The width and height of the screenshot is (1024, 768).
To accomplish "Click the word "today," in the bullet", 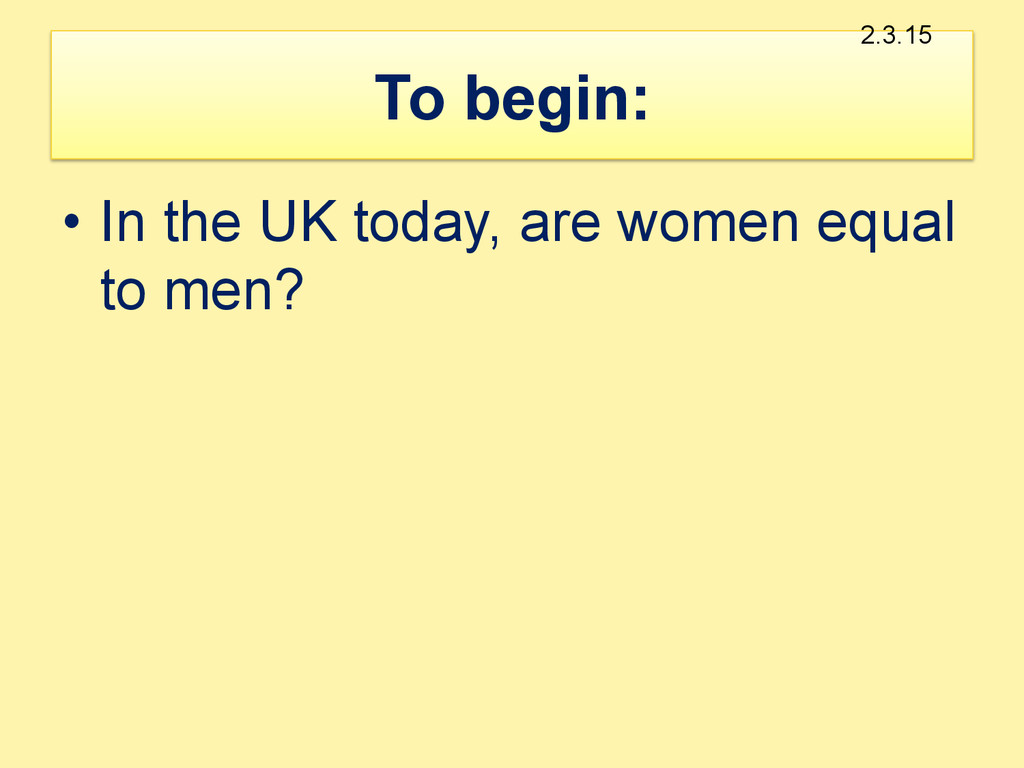I will pyautogui.click(x=427, y=224).
